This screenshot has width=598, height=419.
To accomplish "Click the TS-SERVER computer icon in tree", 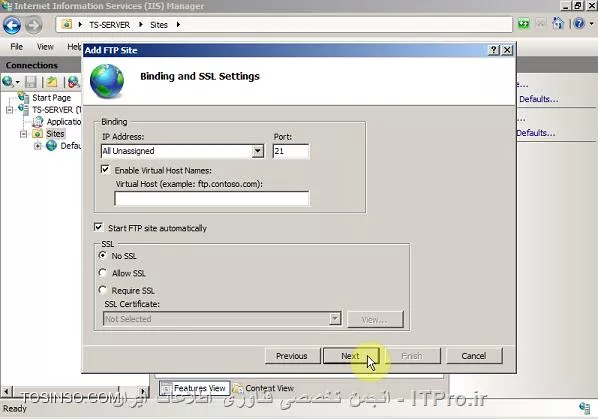I will coord(24,109).
